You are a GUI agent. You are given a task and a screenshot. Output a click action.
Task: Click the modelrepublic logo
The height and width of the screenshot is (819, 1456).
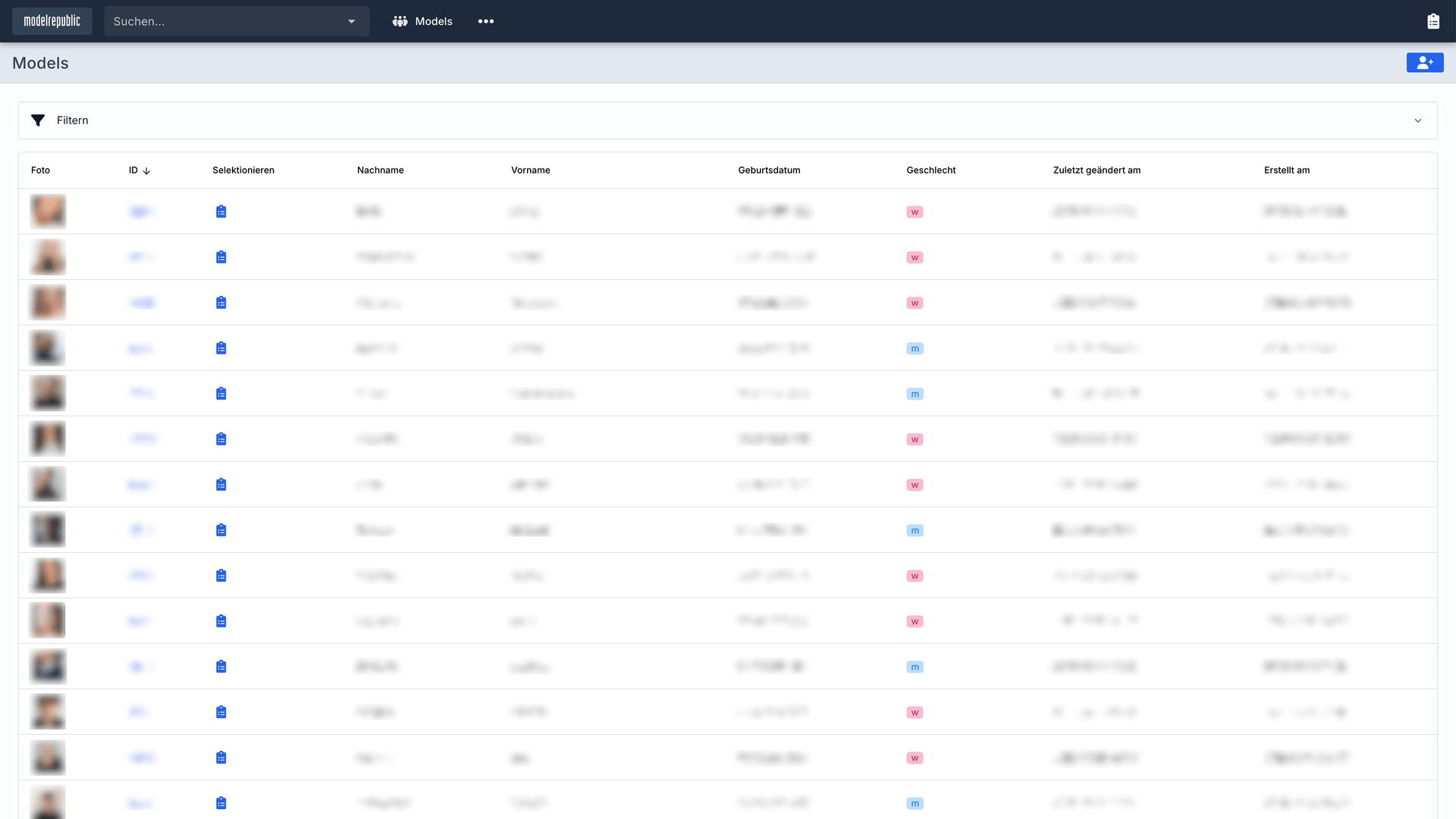coord(52,21)
